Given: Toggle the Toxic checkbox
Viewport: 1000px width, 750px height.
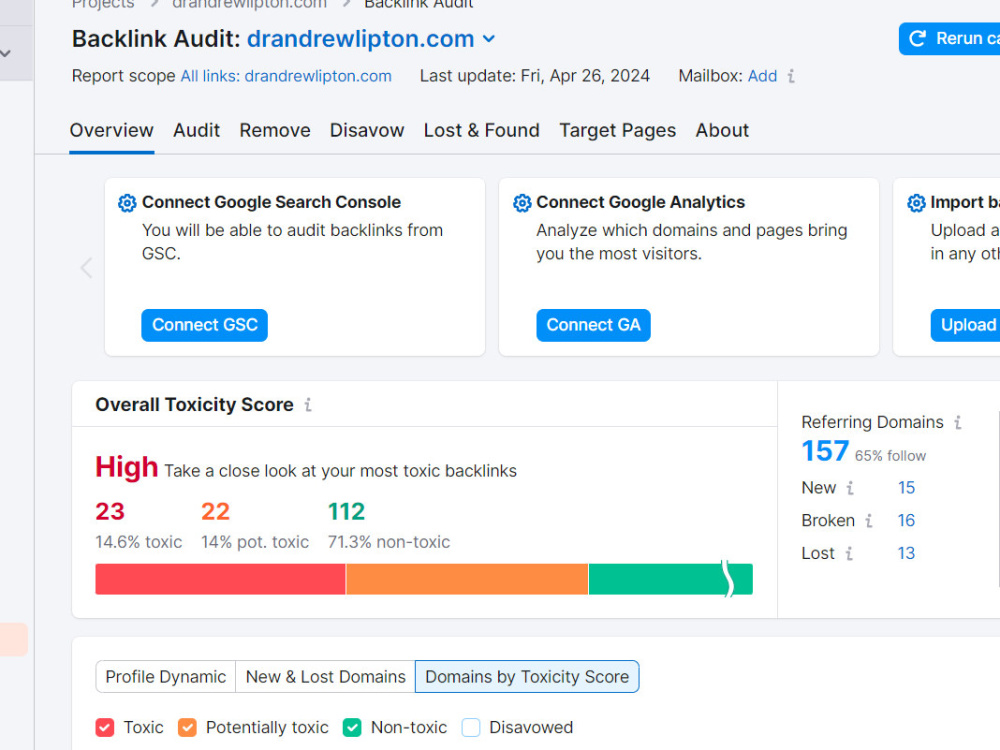Looking at the screenshot, I should click(x=105, y=727).
